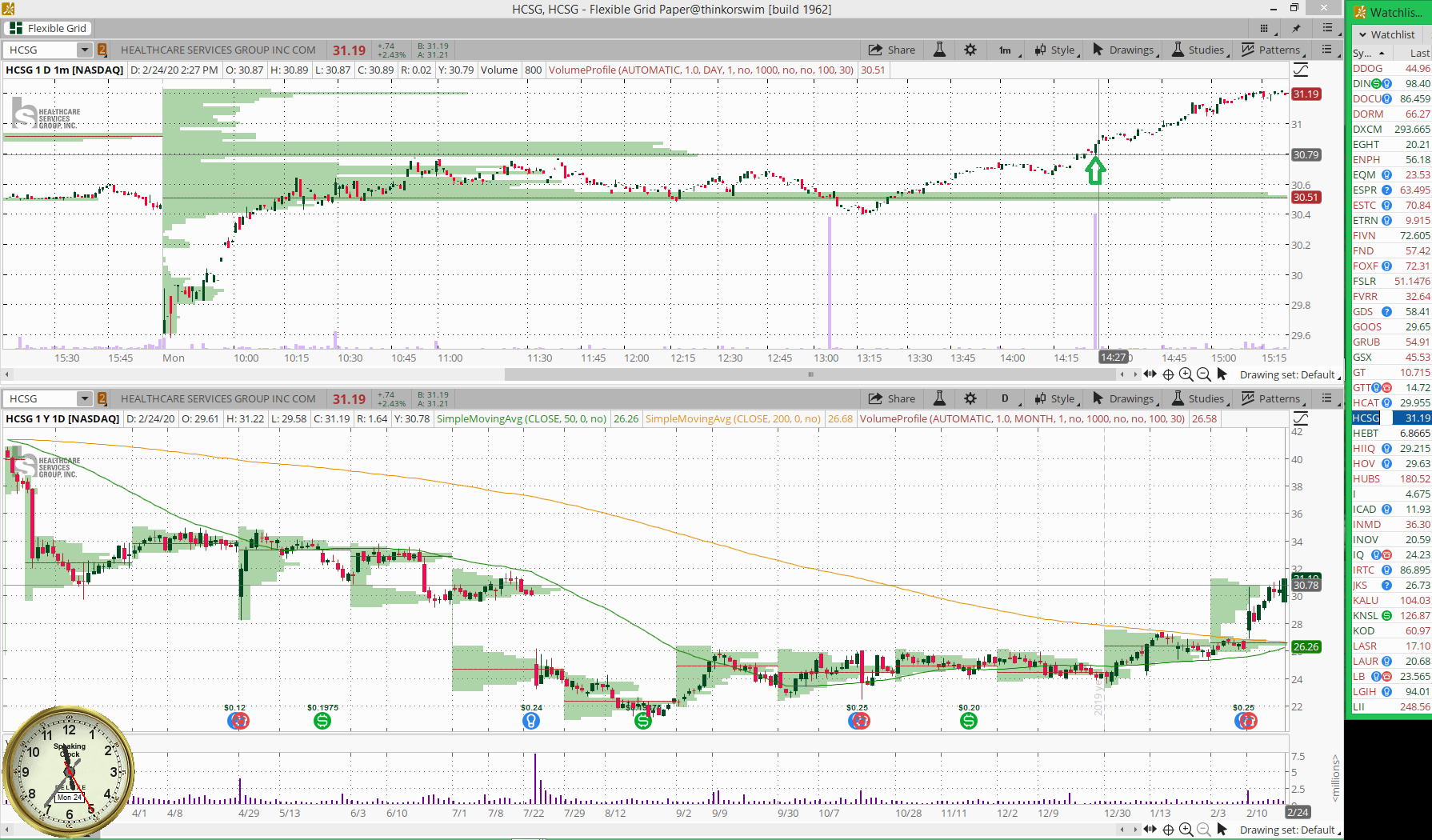1432x840 pixels.
Task: Click the $0.1975 dividend marker icon
Action: [322, 721]
